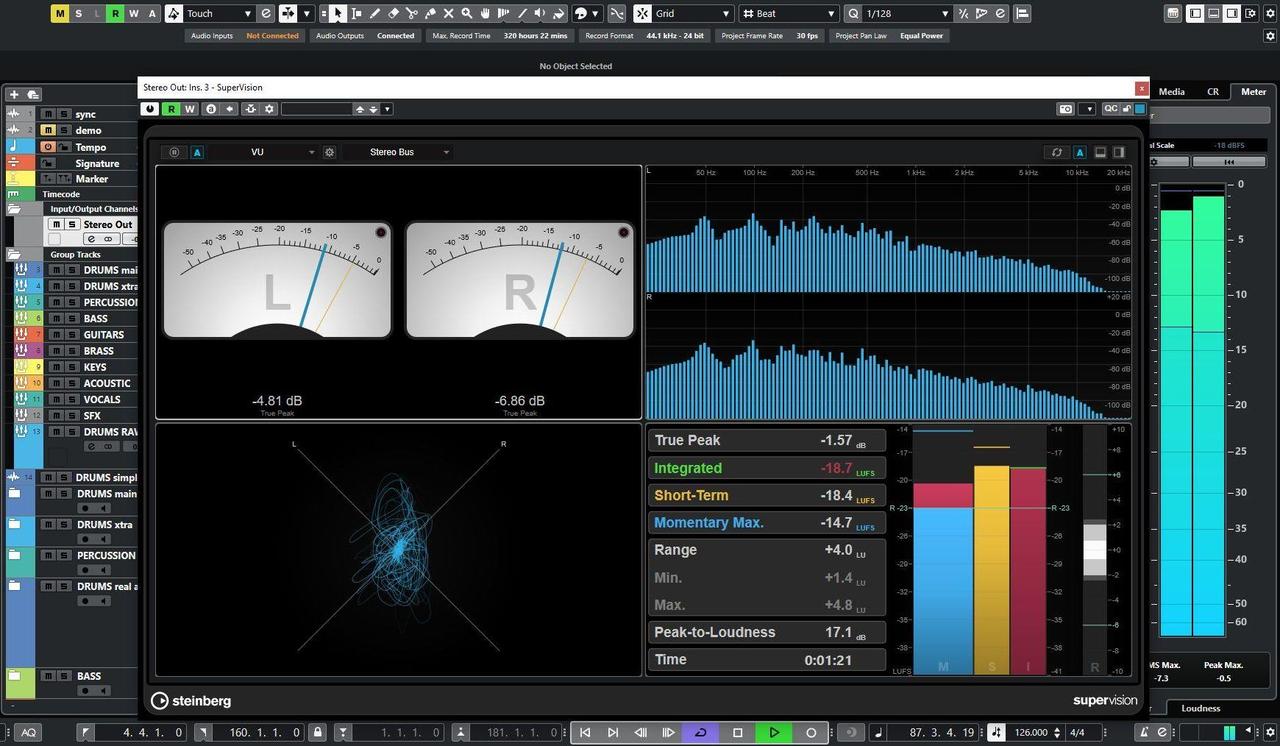Click SuperVision module settings gear icon
Viewport: 1280px width, 746px height.
click(329, 152)
